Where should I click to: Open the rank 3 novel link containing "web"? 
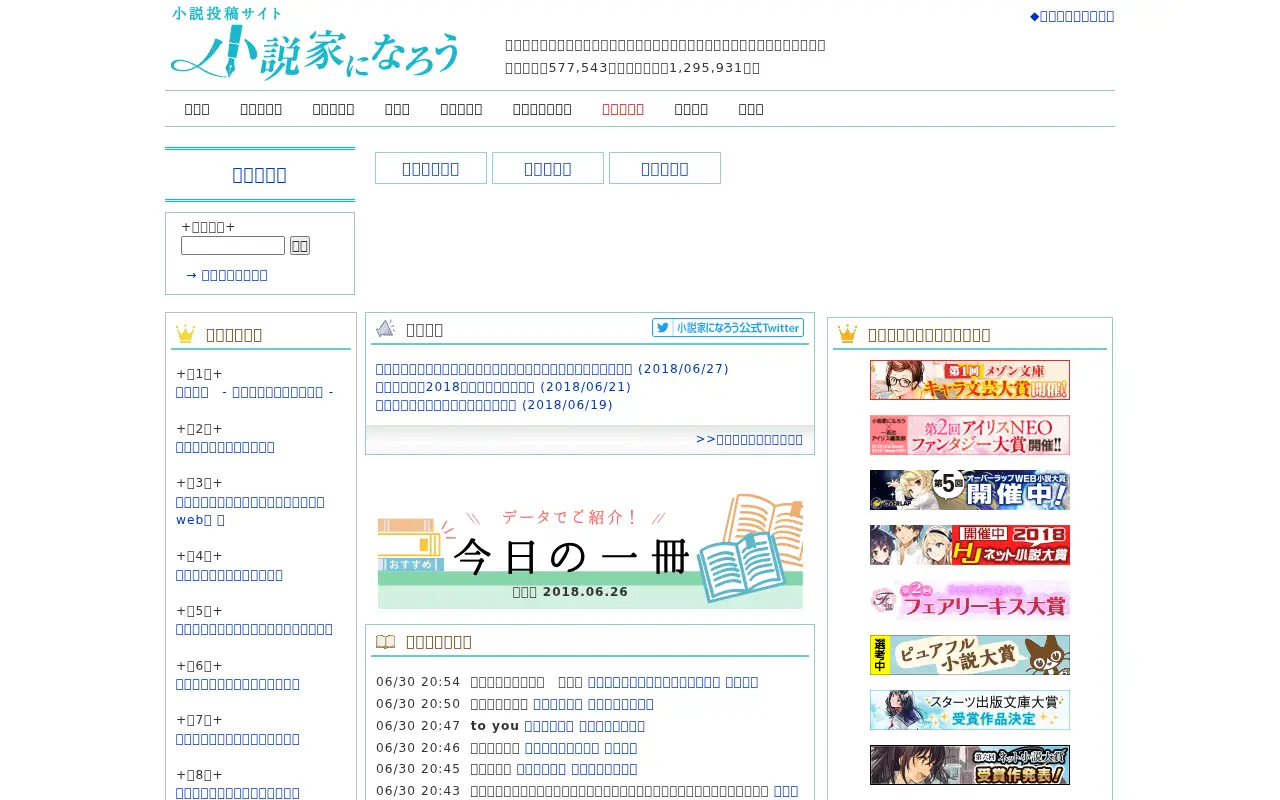point(250,511)
